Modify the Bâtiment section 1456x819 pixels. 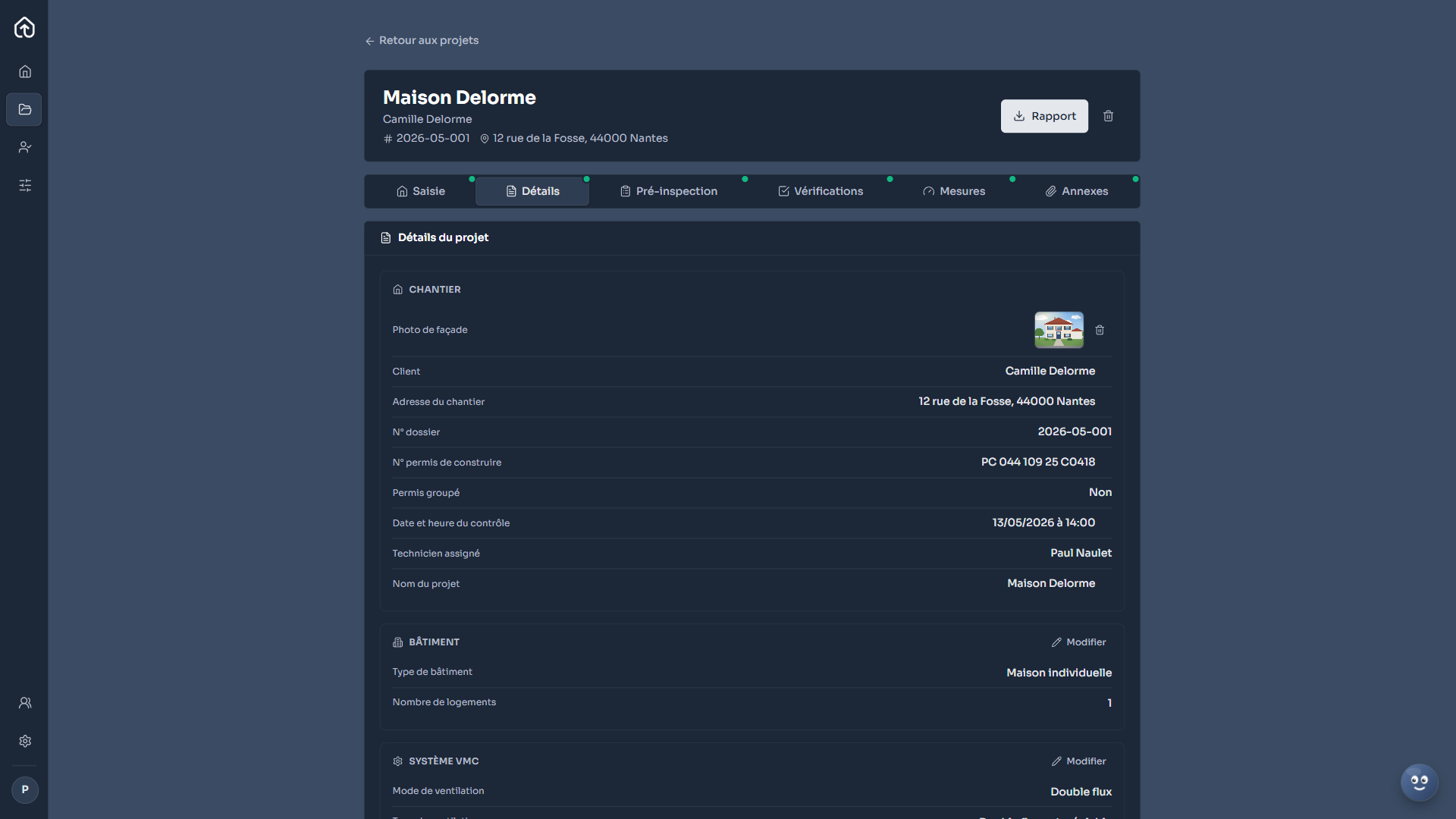[x=1078, y=642]
